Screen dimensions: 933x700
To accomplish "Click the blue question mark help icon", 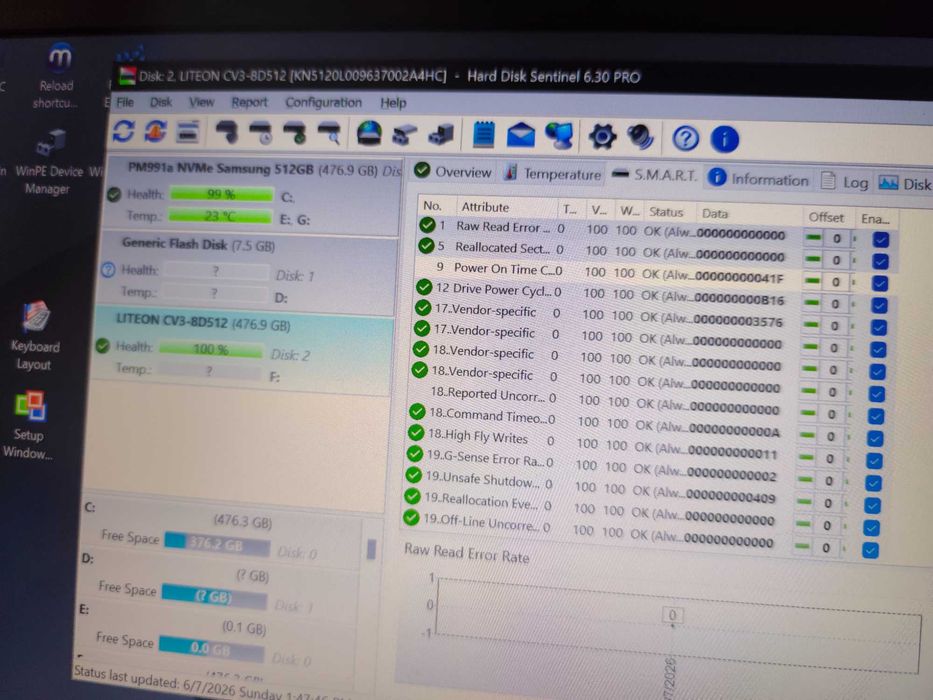I will pyautogui.click(x=685, y=139).
